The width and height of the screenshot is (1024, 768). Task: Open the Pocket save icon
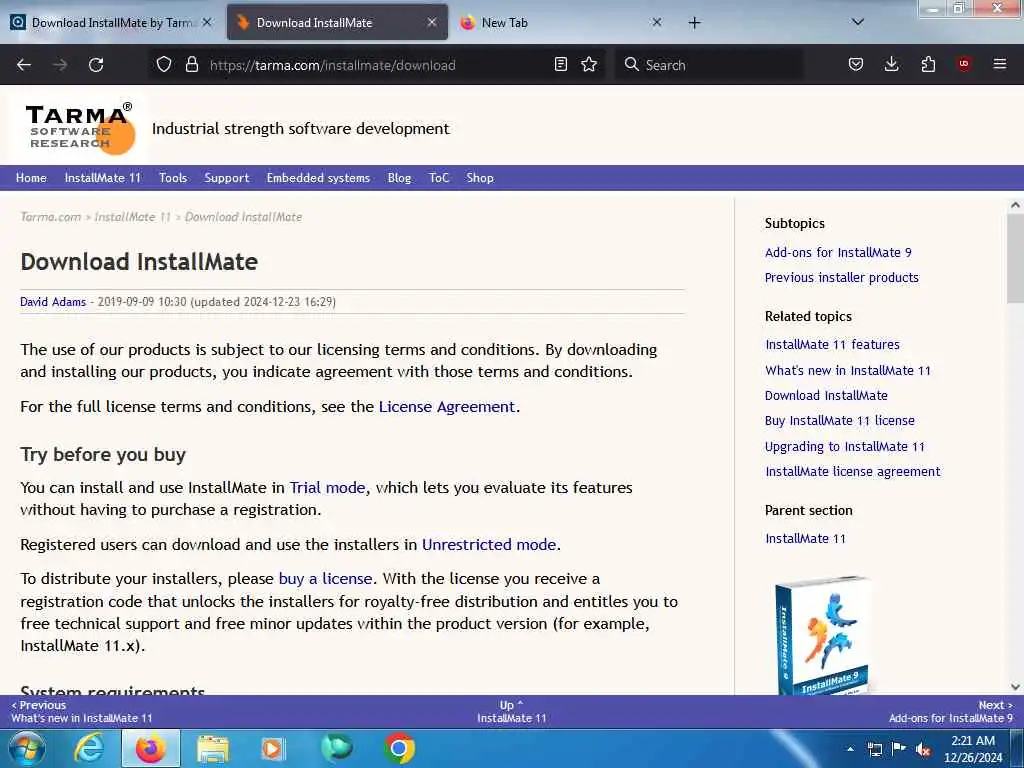pos(856,64)
